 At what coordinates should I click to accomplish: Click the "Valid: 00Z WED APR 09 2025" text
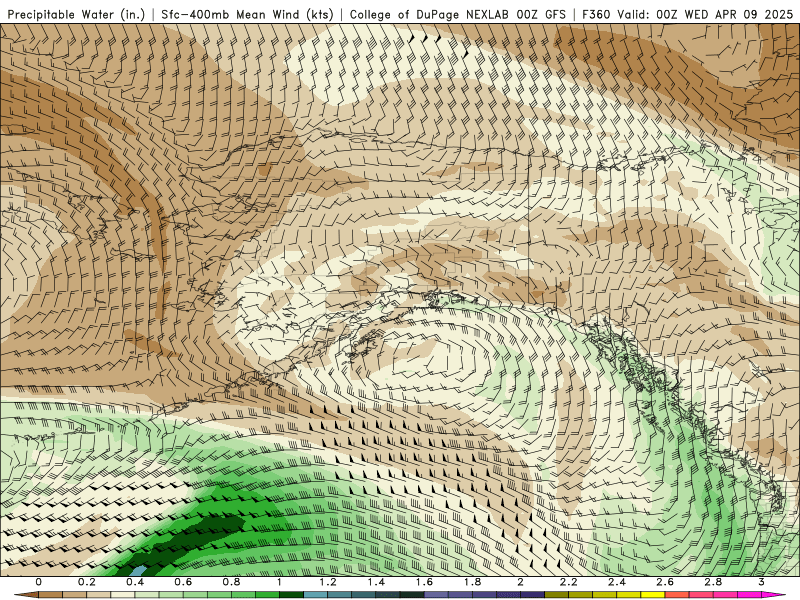coord(705,14)
